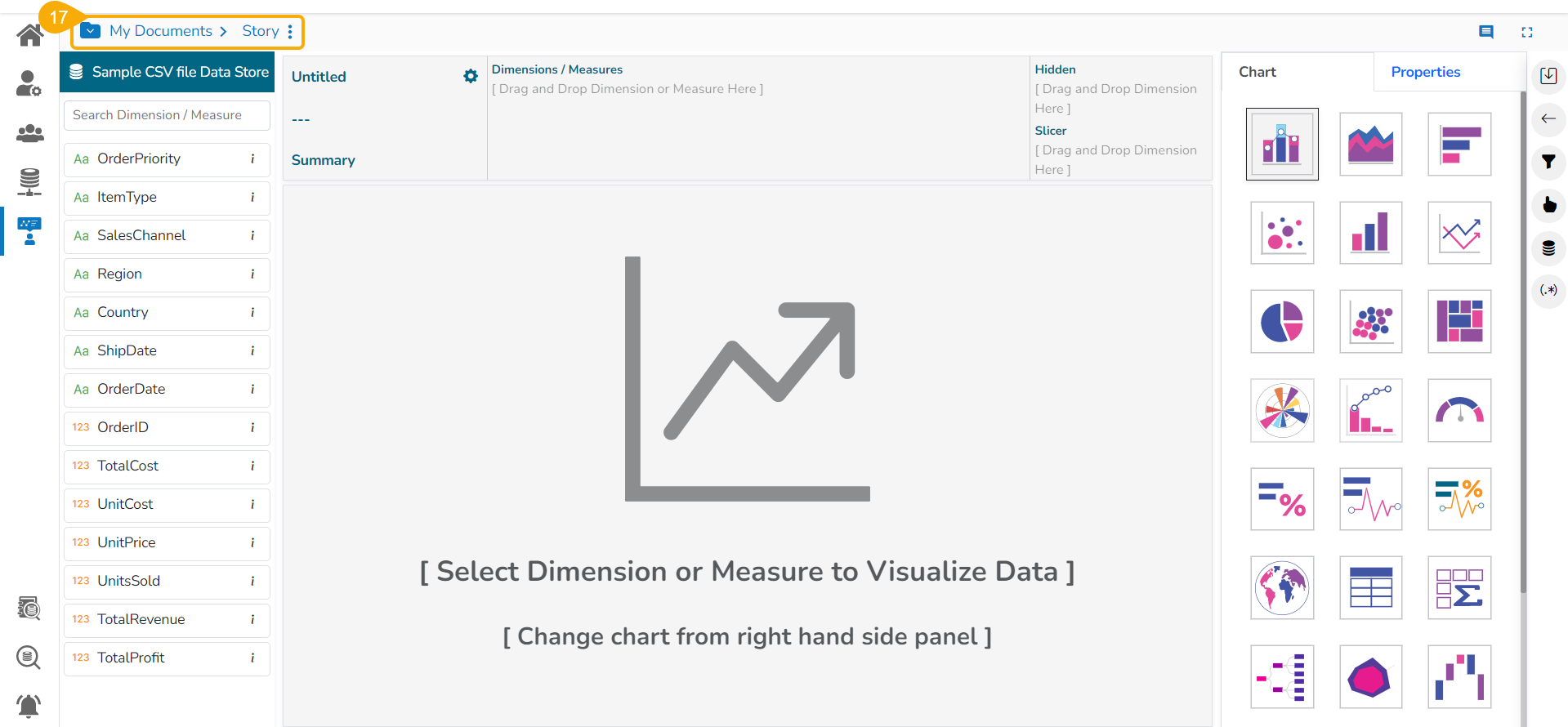Click the Search Dimension / Measure field

[167, 115]
